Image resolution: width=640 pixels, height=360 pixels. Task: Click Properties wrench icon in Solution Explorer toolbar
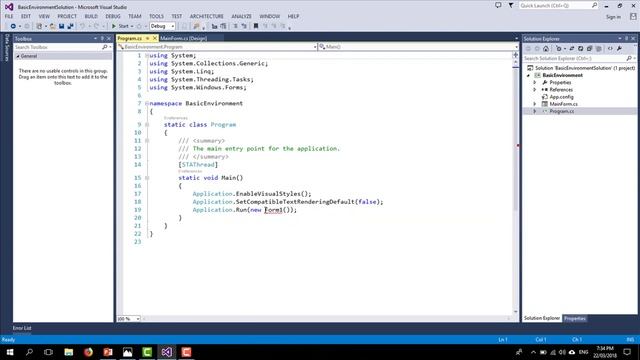(620, 49)
